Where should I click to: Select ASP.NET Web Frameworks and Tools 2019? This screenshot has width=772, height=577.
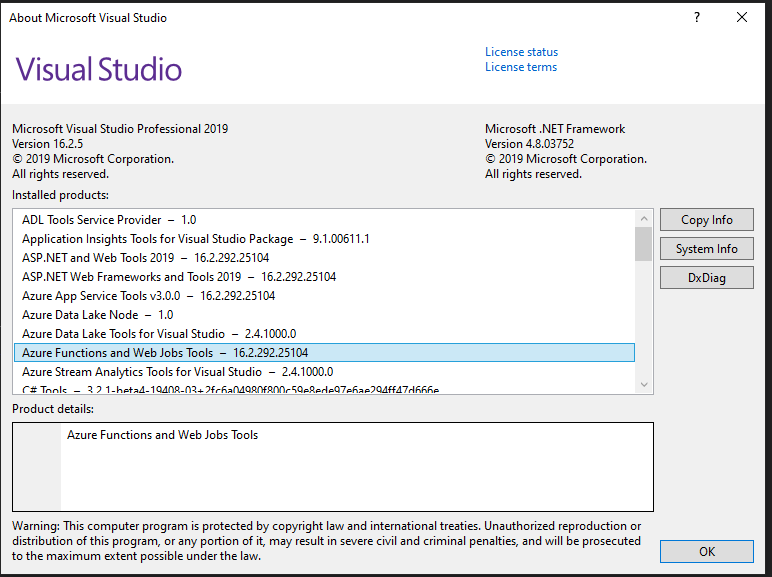coord(324,277)
